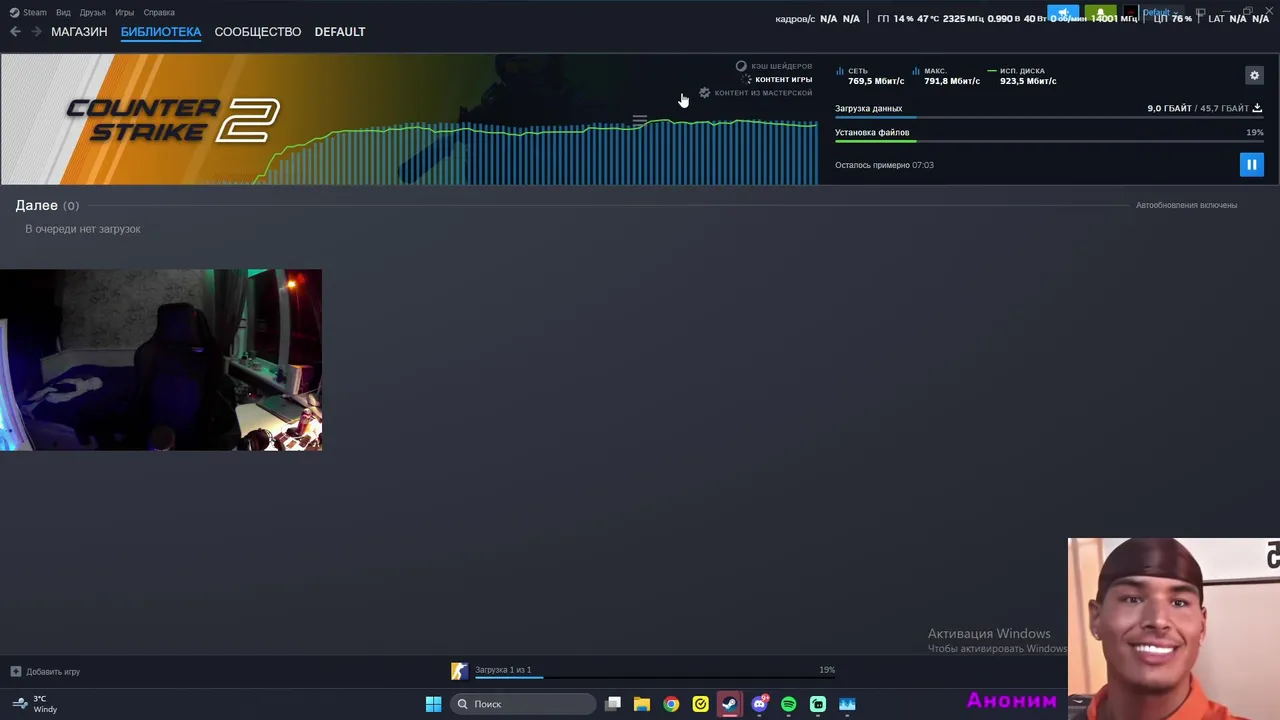Go back with the left arrow
This screenshot has height=720, width=1280.
tap(15, 32)
